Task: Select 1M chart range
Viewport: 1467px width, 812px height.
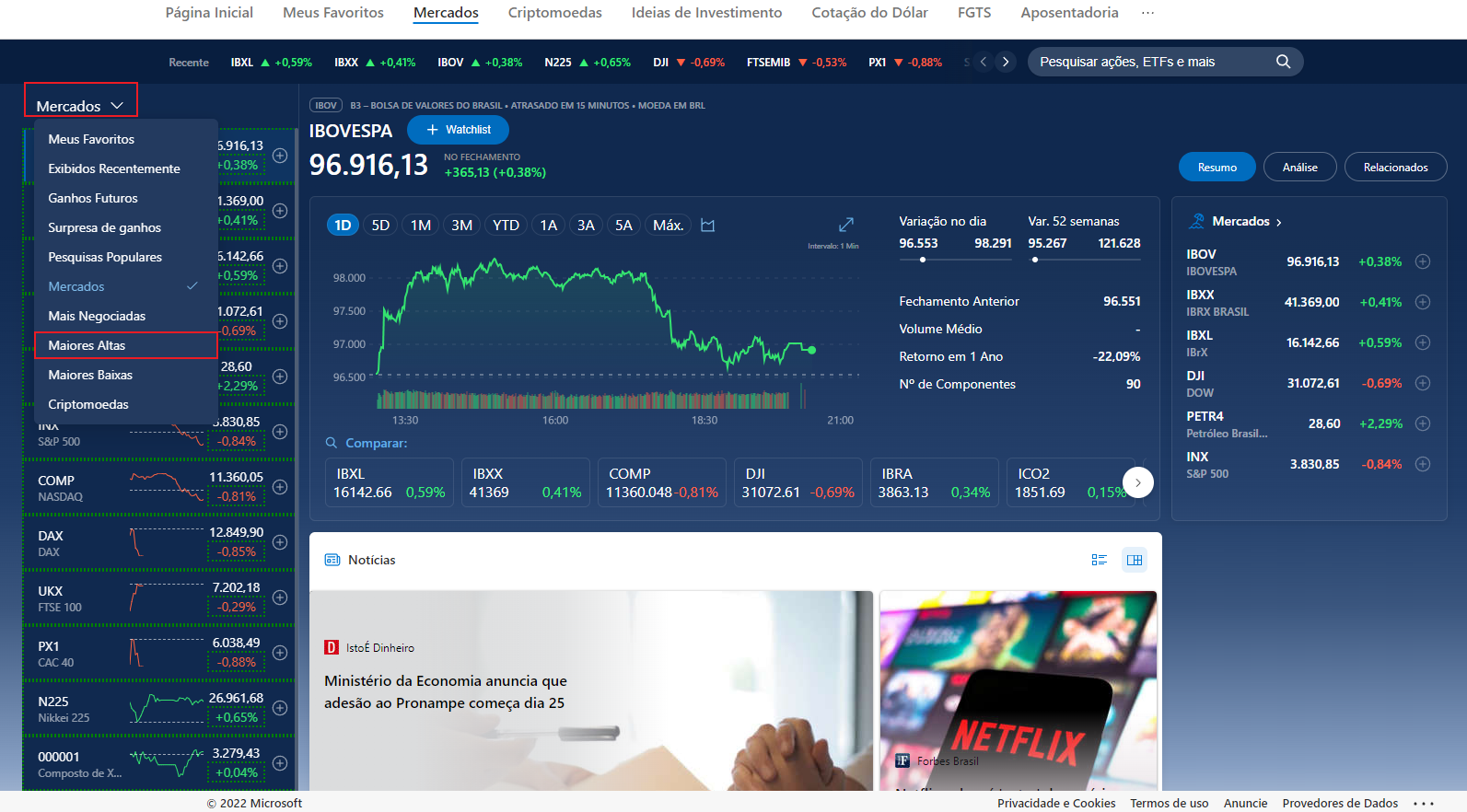Action: click(x=421, y=226)
